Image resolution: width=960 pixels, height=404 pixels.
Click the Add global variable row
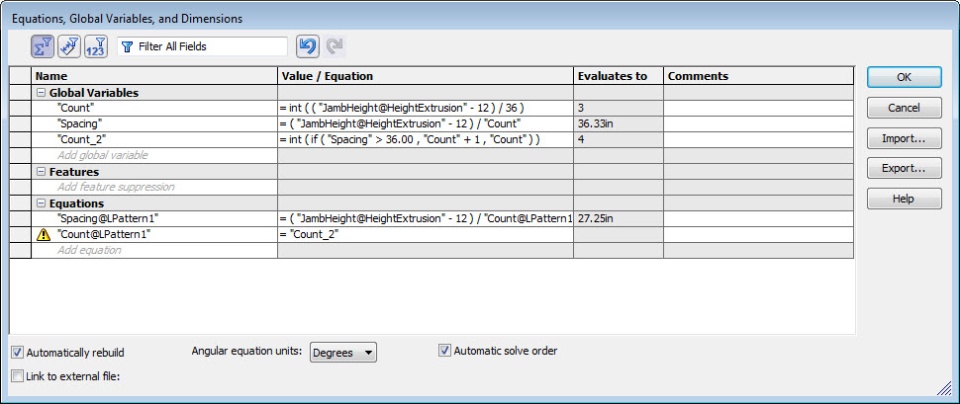pyautogui.click(x=154, y=155)
